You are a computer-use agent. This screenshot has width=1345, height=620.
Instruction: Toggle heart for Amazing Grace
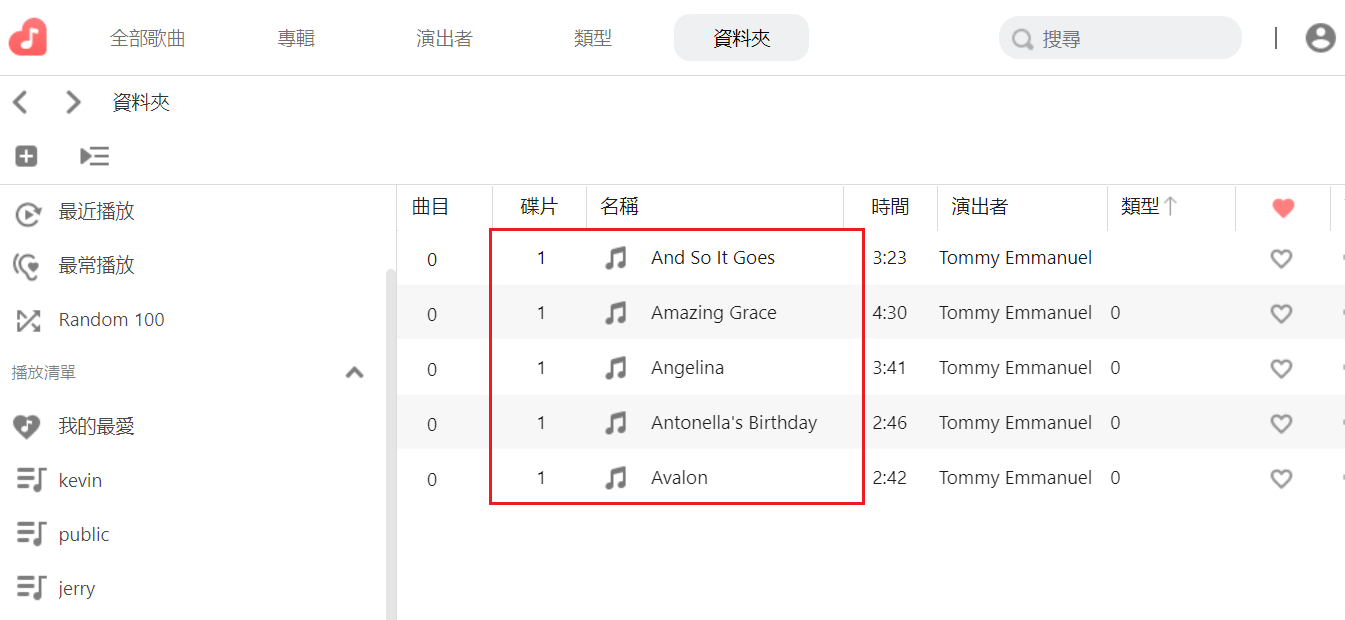(1281, 314)
